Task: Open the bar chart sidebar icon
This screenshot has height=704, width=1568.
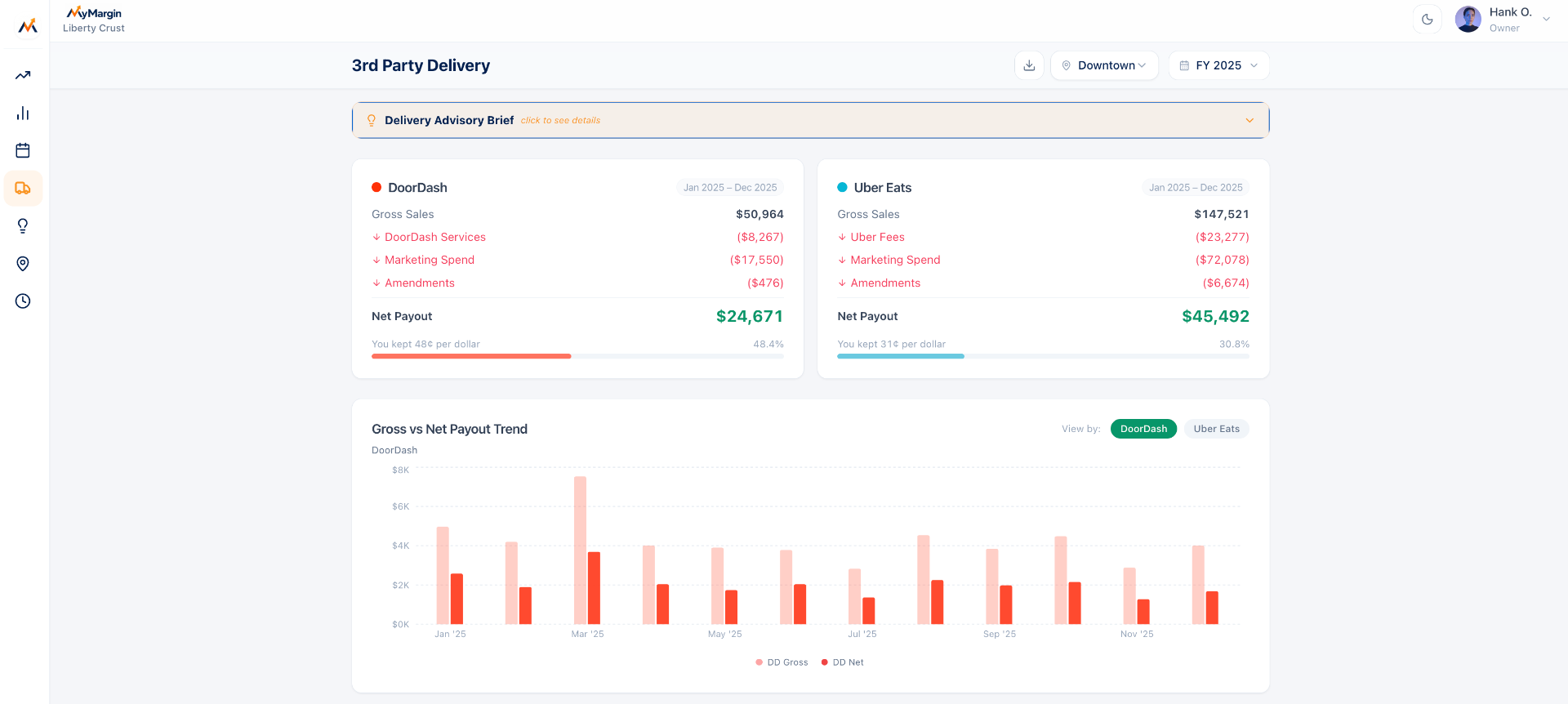Action: coord(23,113)
